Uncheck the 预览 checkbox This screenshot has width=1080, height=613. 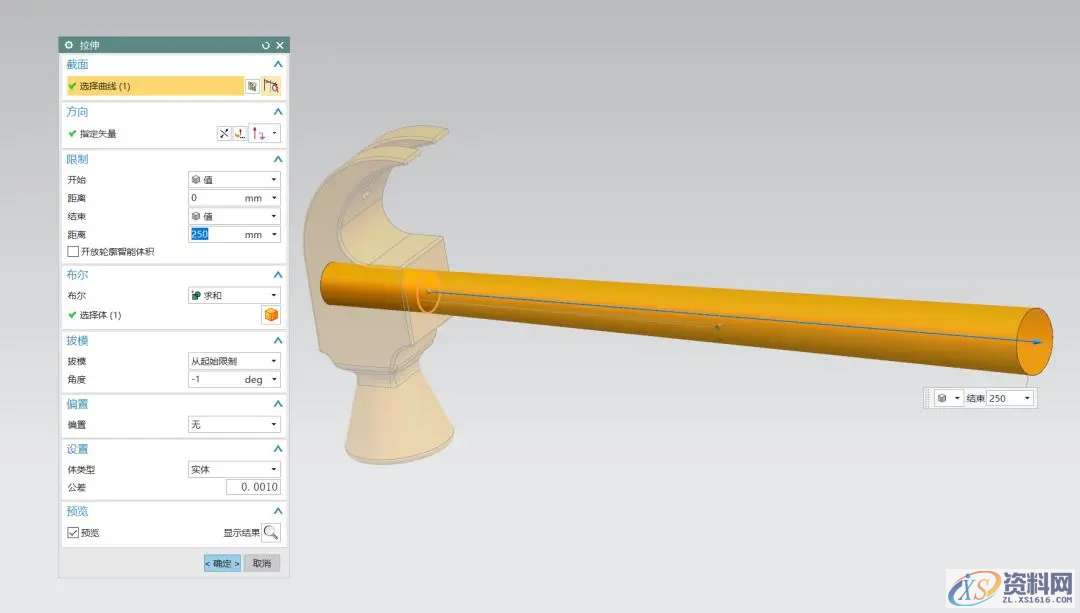(x=73, y=533)
